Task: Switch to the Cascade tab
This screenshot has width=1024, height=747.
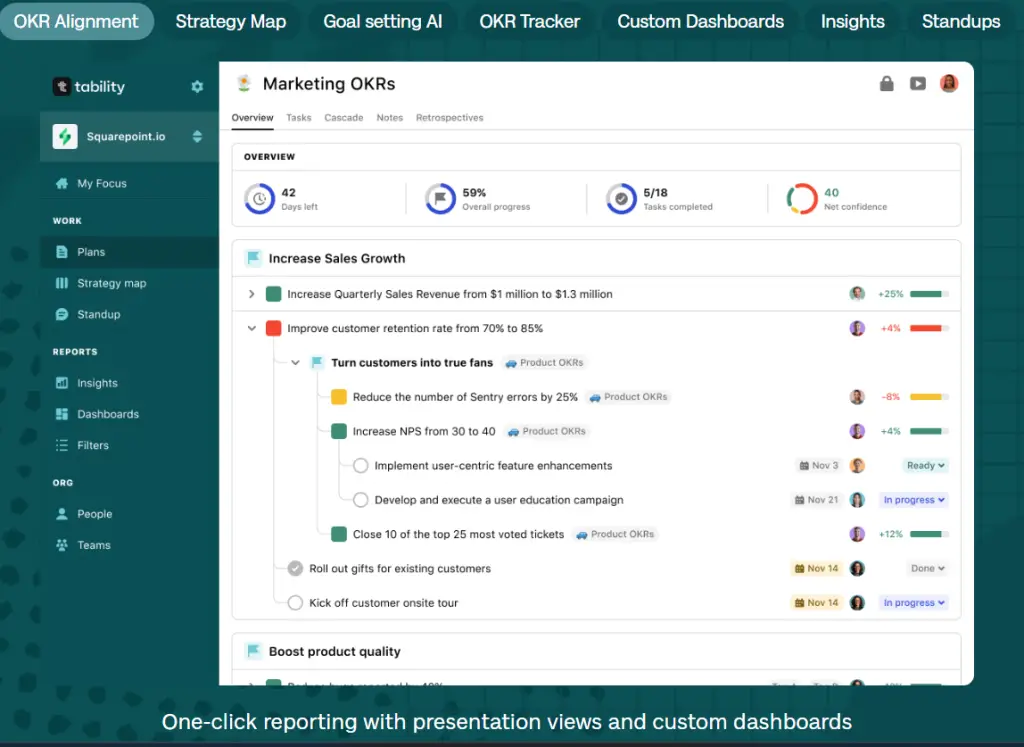Action: [x=344, y=118]
